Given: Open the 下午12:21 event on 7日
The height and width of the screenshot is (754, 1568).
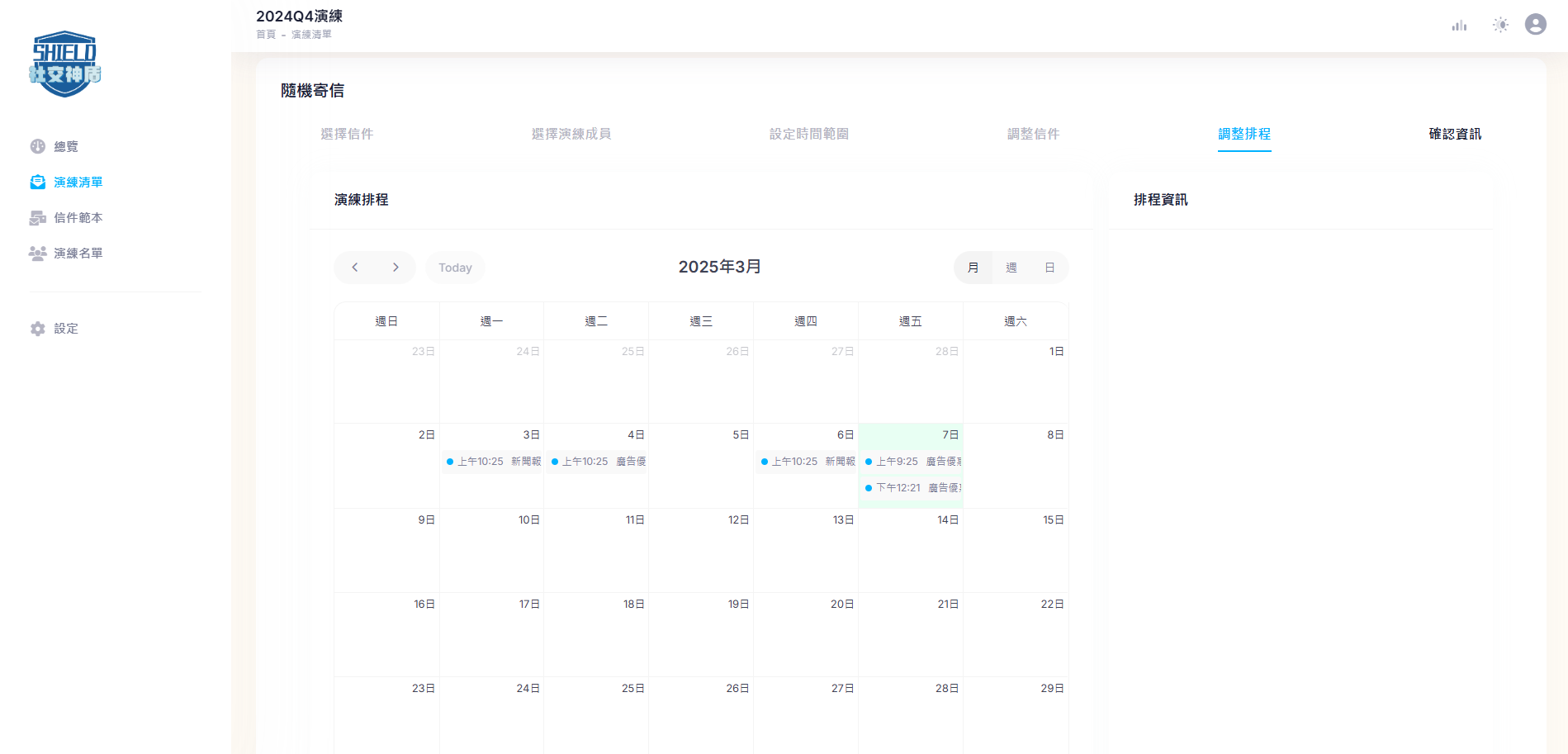Looking at the screenshot, I should pyautogui.click(x=912, y=488).
